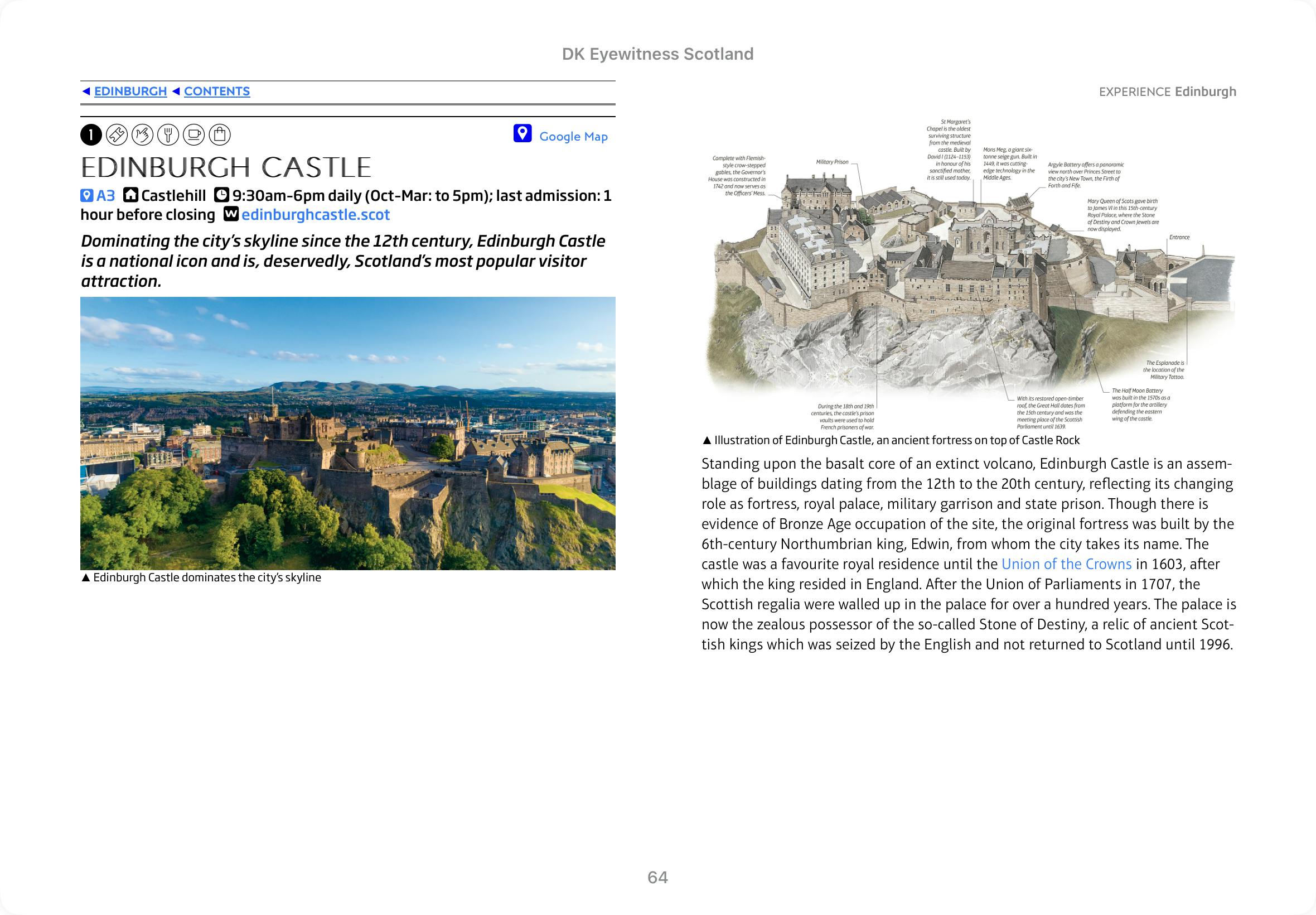Screen dimensions: 1316x915
Task: Follow the Union of the Crowns link
Action: click(x=1066, y=564)
